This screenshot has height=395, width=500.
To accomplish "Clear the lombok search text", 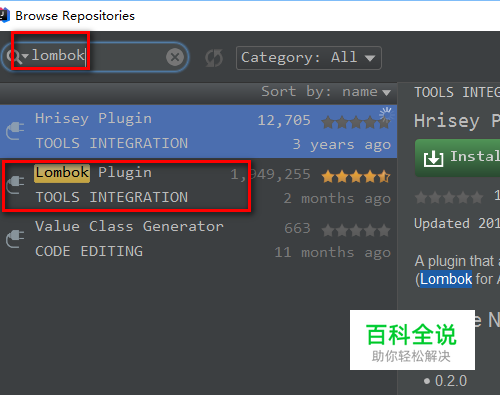I will [175, 57].
